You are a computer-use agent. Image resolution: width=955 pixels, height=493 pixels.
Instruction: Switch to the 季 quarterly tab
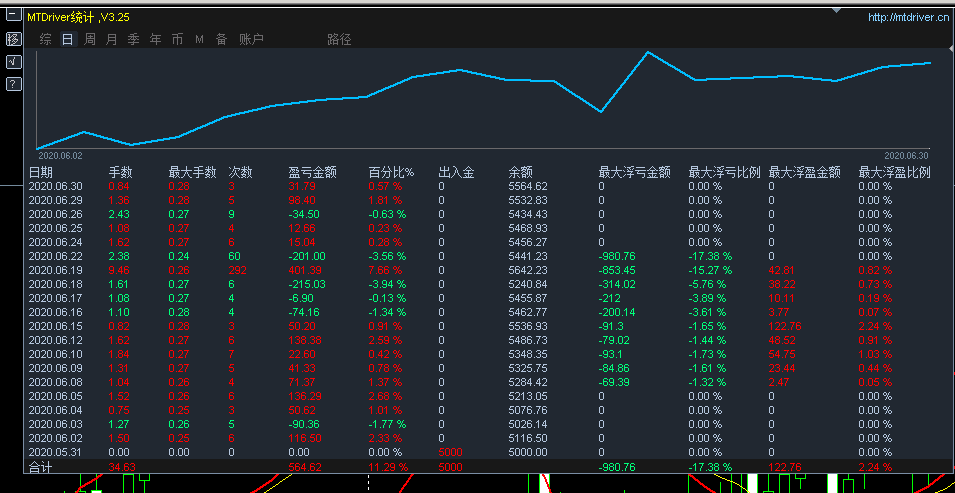click(133, 40)
